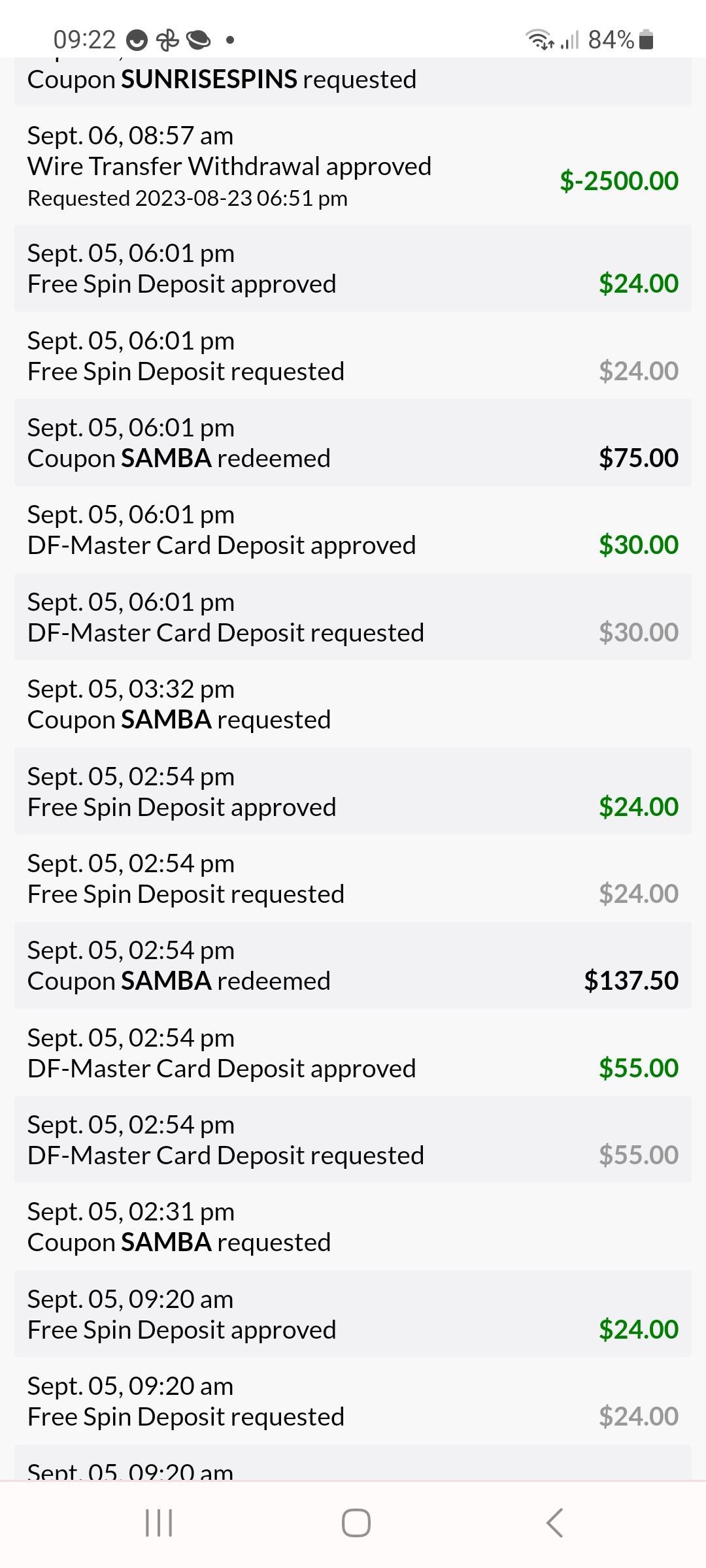706x1568 pixels.
Task: Tap the $137.50 SAMBA coupon amount
Action: click(631, 981)
